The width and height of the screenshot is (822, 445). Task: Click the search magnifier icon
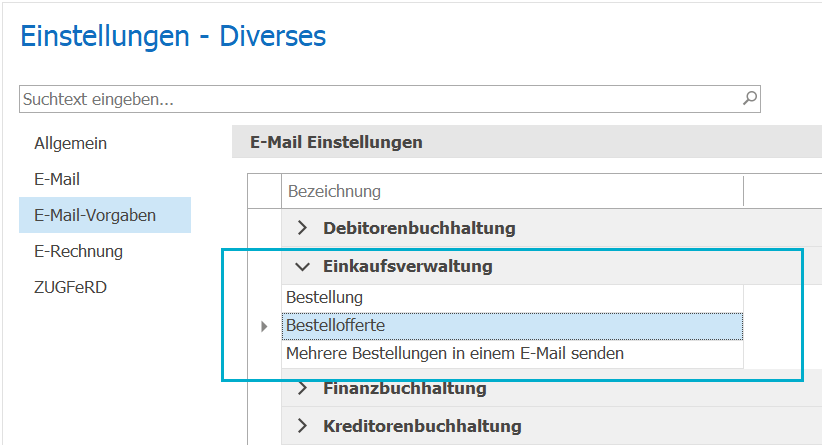pyautogui.click(x=750, y=98)
